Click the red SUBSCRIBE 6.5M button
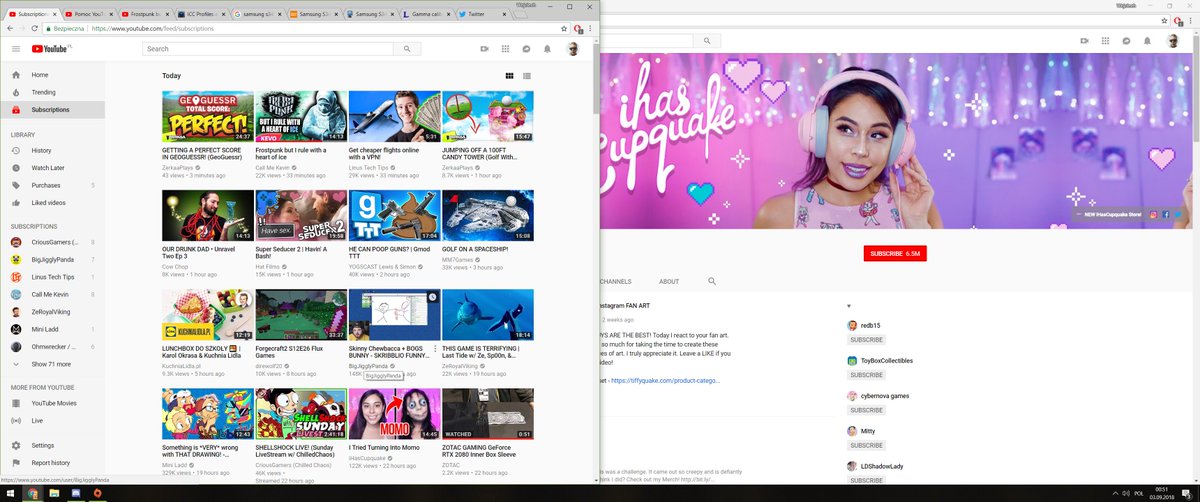This screenshot has height=502, width=1200. pos(895,254)
